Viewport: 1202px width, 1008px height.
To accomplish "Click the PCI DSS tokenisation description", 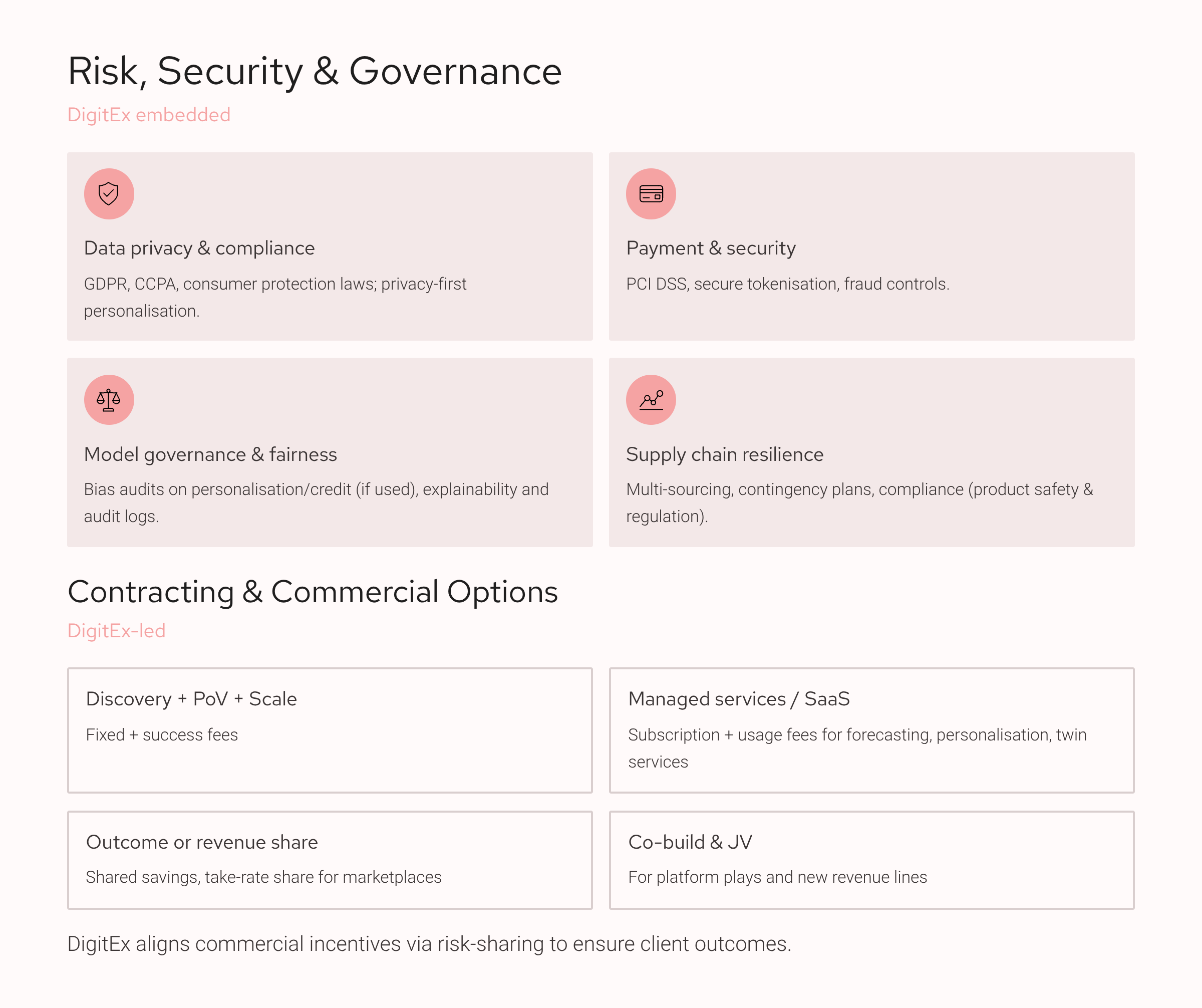I will click(x=788, y=284).
